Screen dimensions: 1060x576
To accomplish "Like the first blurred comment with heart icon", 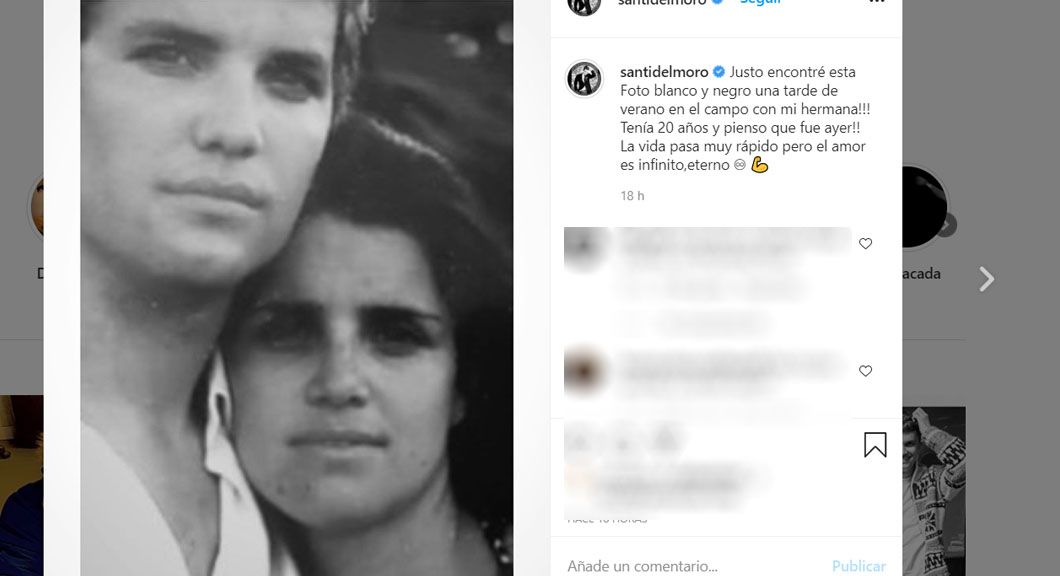I will click(865, 243).
